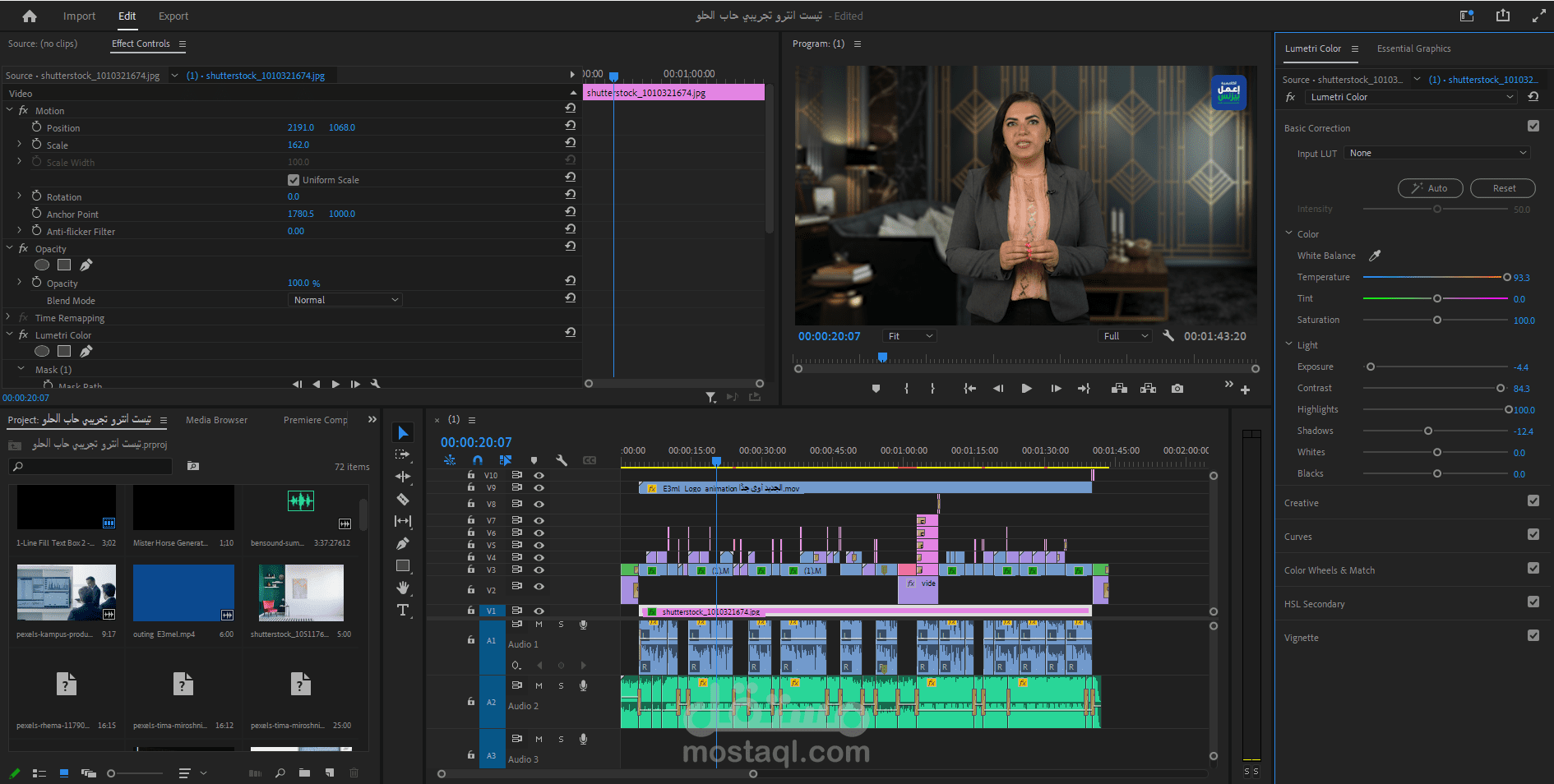Pick White Balance eyedropper

coord(1375,256)
